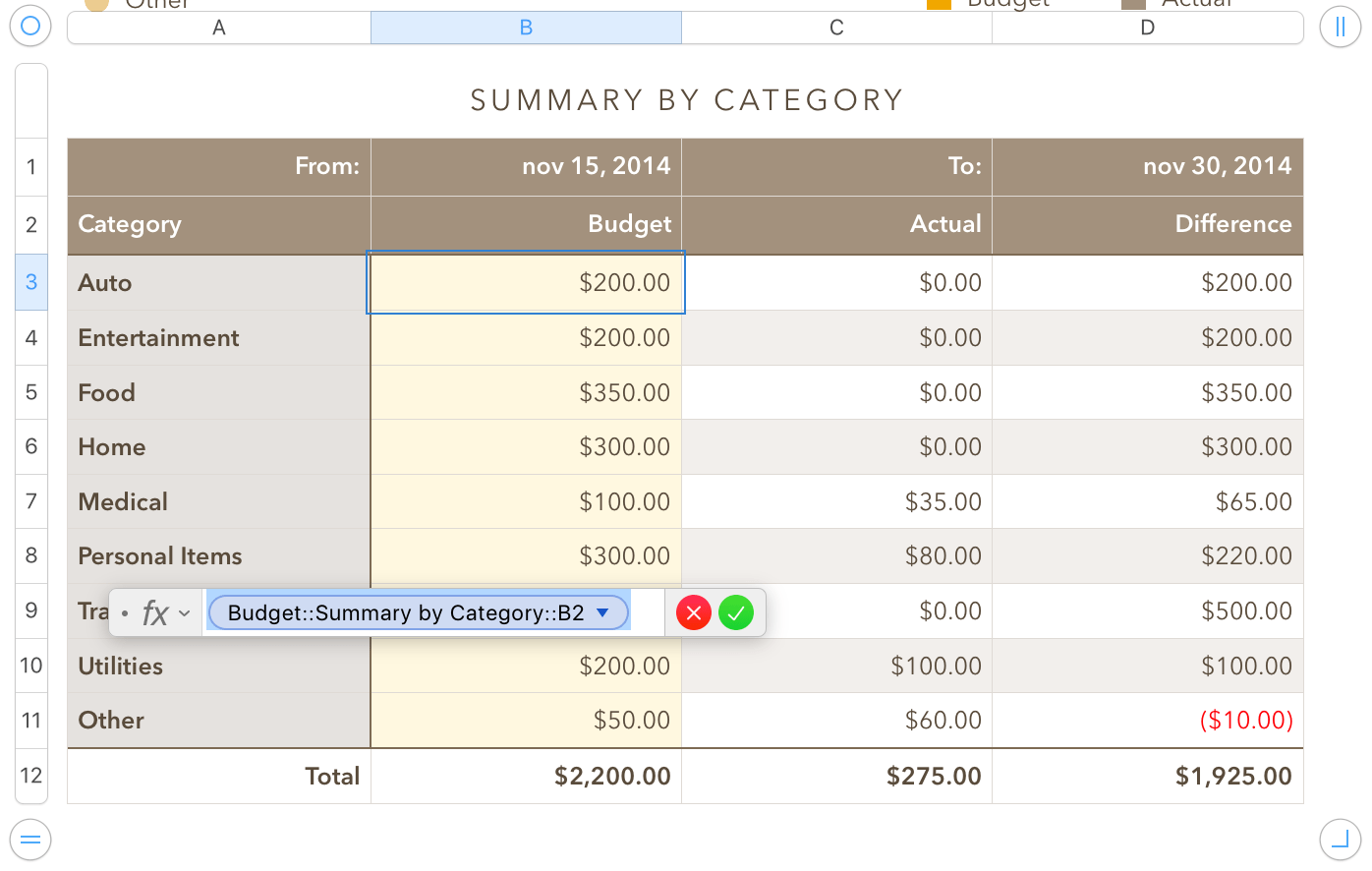The width and height of the screenshot is (1372, 871).
Task: Click the orange Budget legend swatch
Action: click(939, 3)
